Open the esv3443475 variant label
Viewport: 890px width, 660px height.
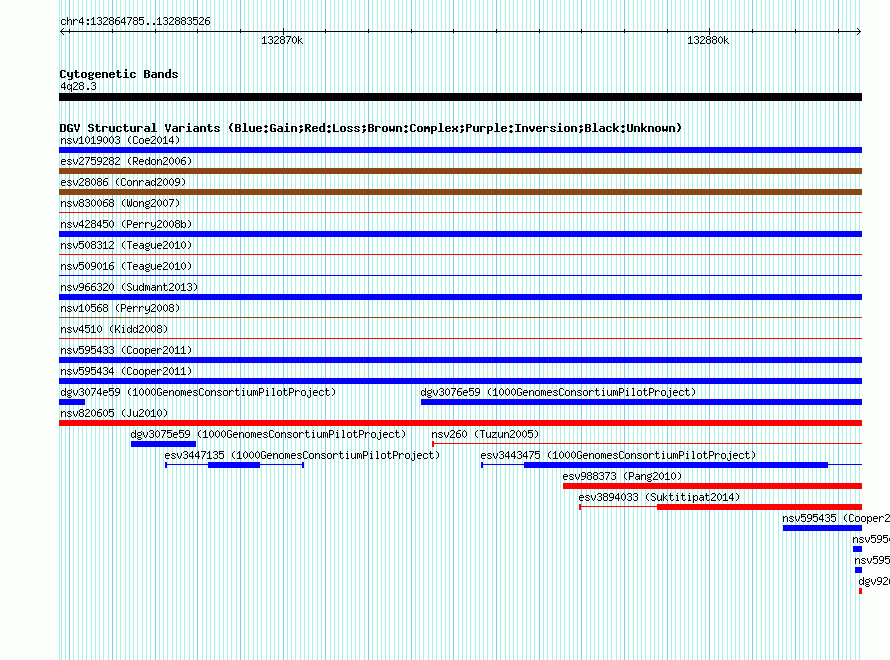(618, 455)
